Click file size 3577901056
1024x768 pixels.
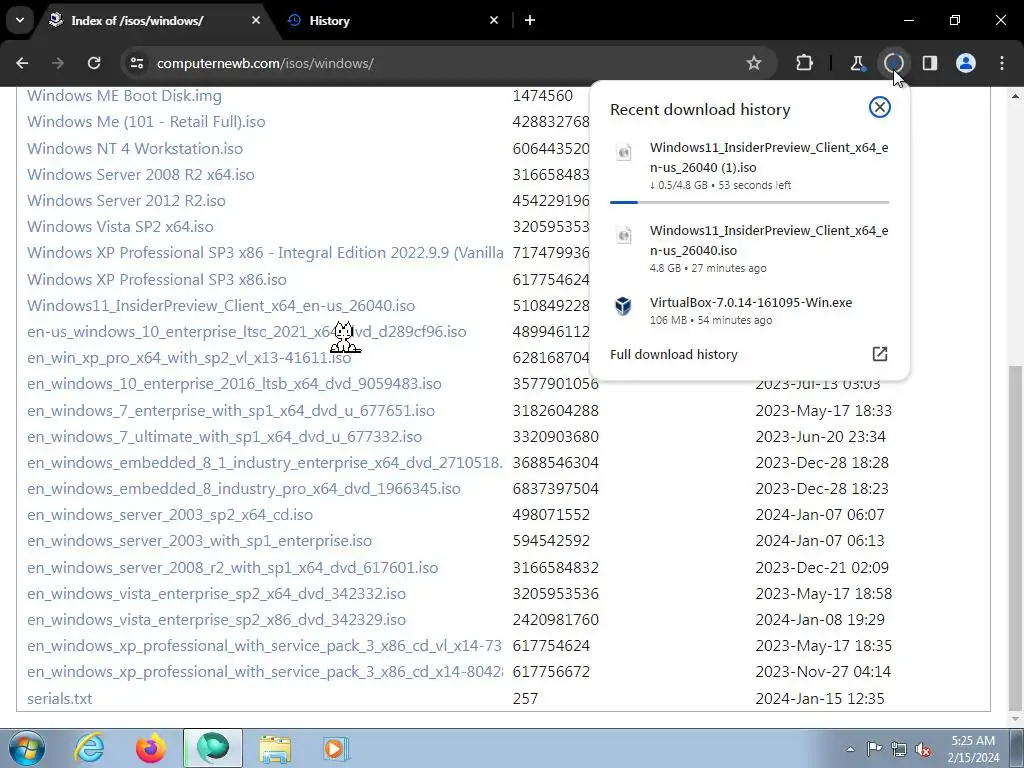[x=556, y=384]
